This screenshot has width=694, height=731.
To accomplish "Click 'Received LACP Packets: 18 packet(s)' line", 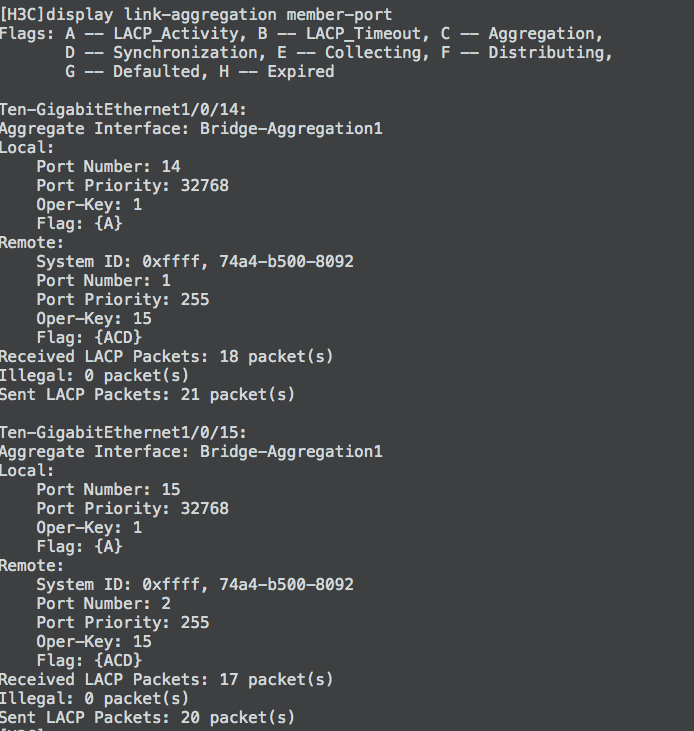I will point(166,356).
